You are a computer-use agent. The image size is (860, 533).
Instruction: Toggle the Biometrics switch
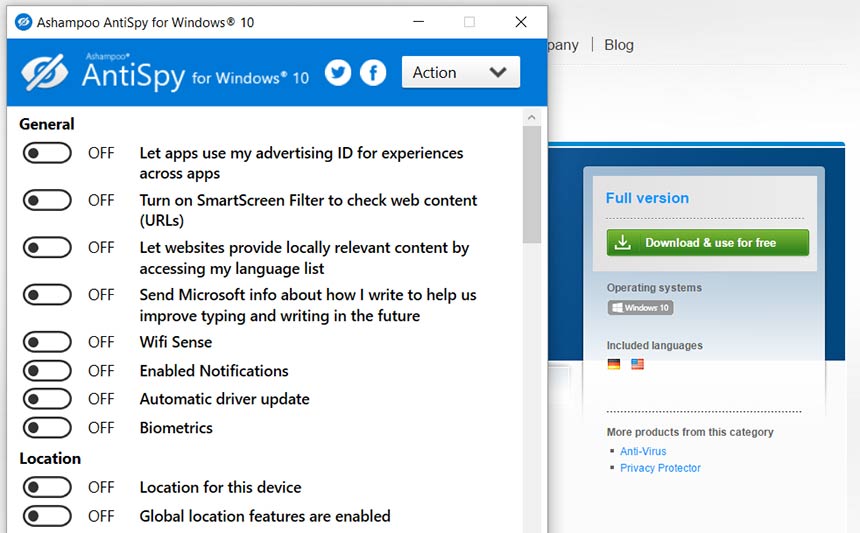47,427
